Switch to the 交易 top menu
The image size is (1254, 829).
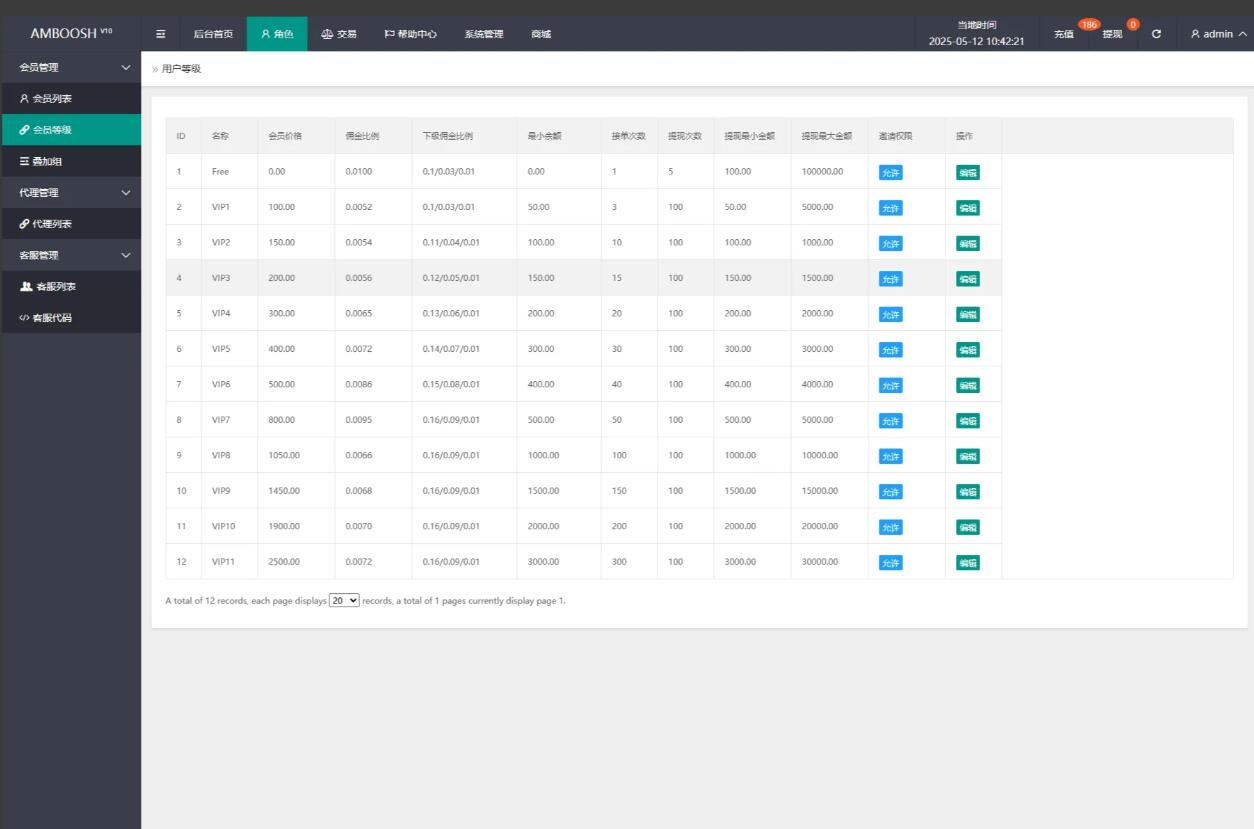point(338,34)
